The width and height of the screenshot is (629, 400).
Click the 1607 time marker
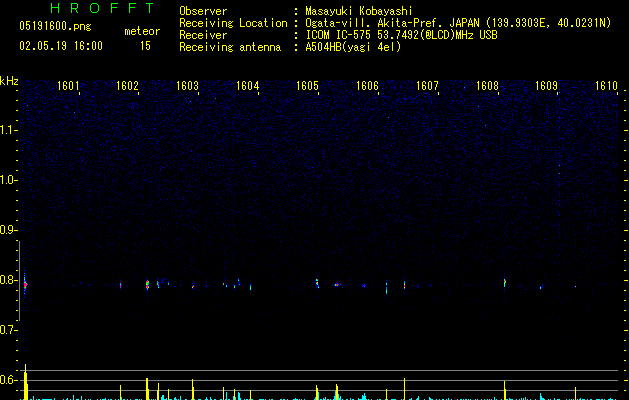427,86
